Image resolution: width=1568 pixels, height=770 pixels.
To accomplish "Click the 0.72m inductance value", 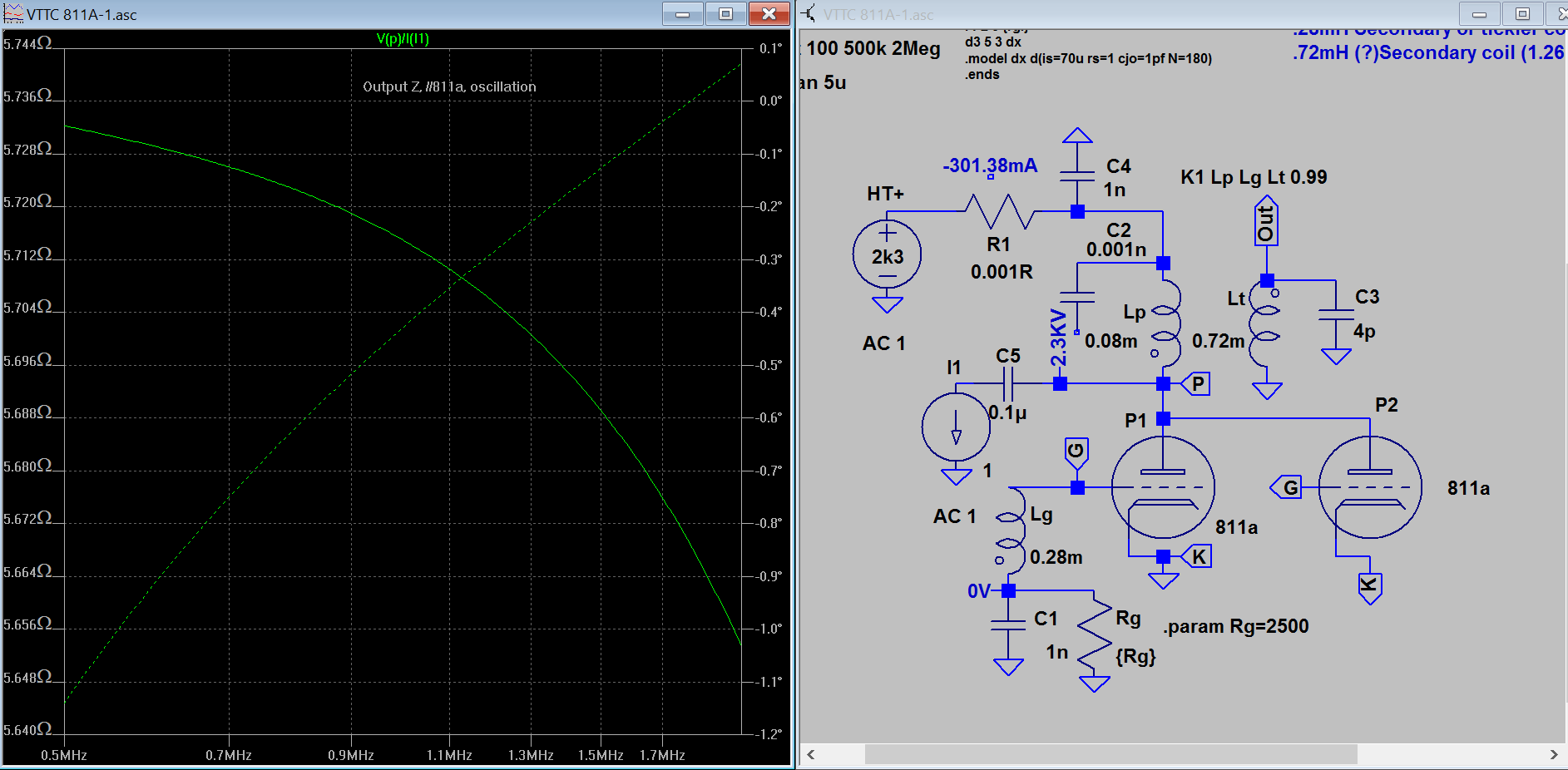I will (1218, 341).
